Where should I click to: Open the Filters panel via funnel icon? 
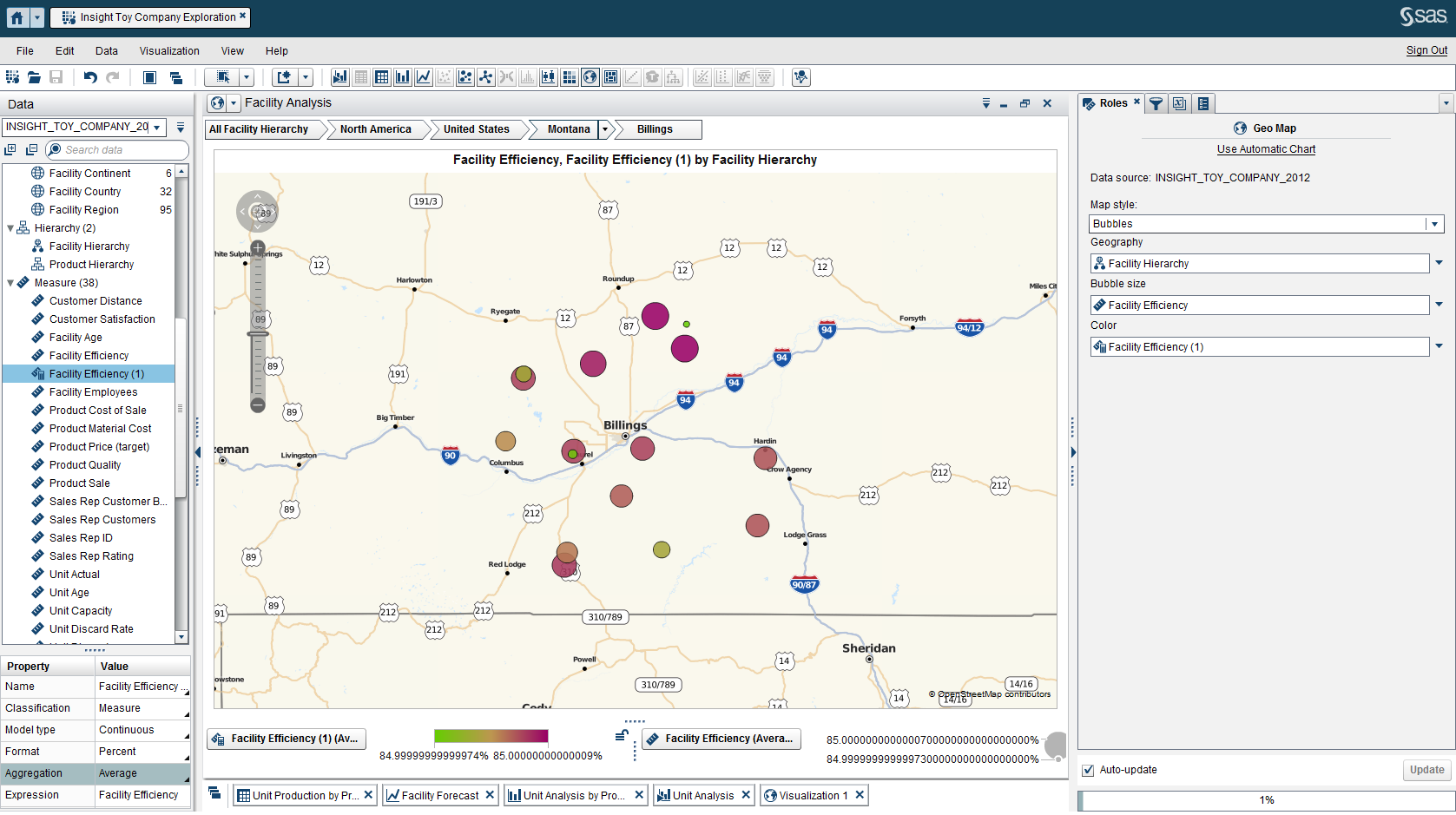1156,103
